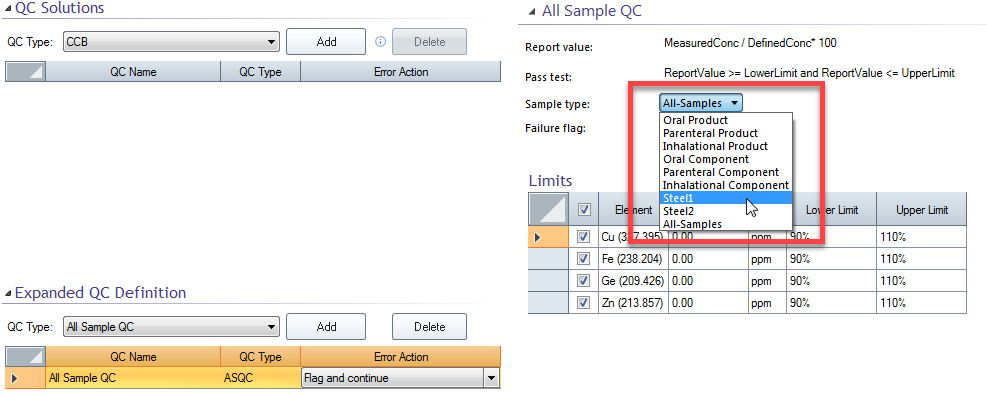This screenshot has width=987, height=396.
Task: Select Steel1 from the sample type list
Action: (x=726, y=198)
